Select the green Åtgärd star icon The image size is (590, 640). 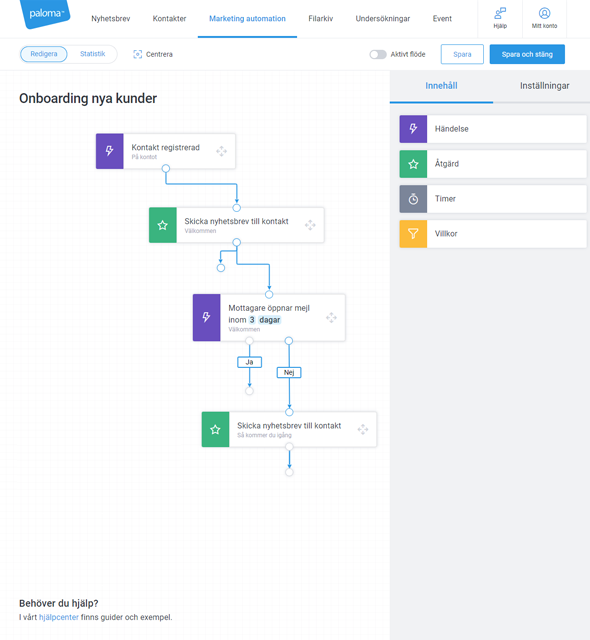pos(413,164)
